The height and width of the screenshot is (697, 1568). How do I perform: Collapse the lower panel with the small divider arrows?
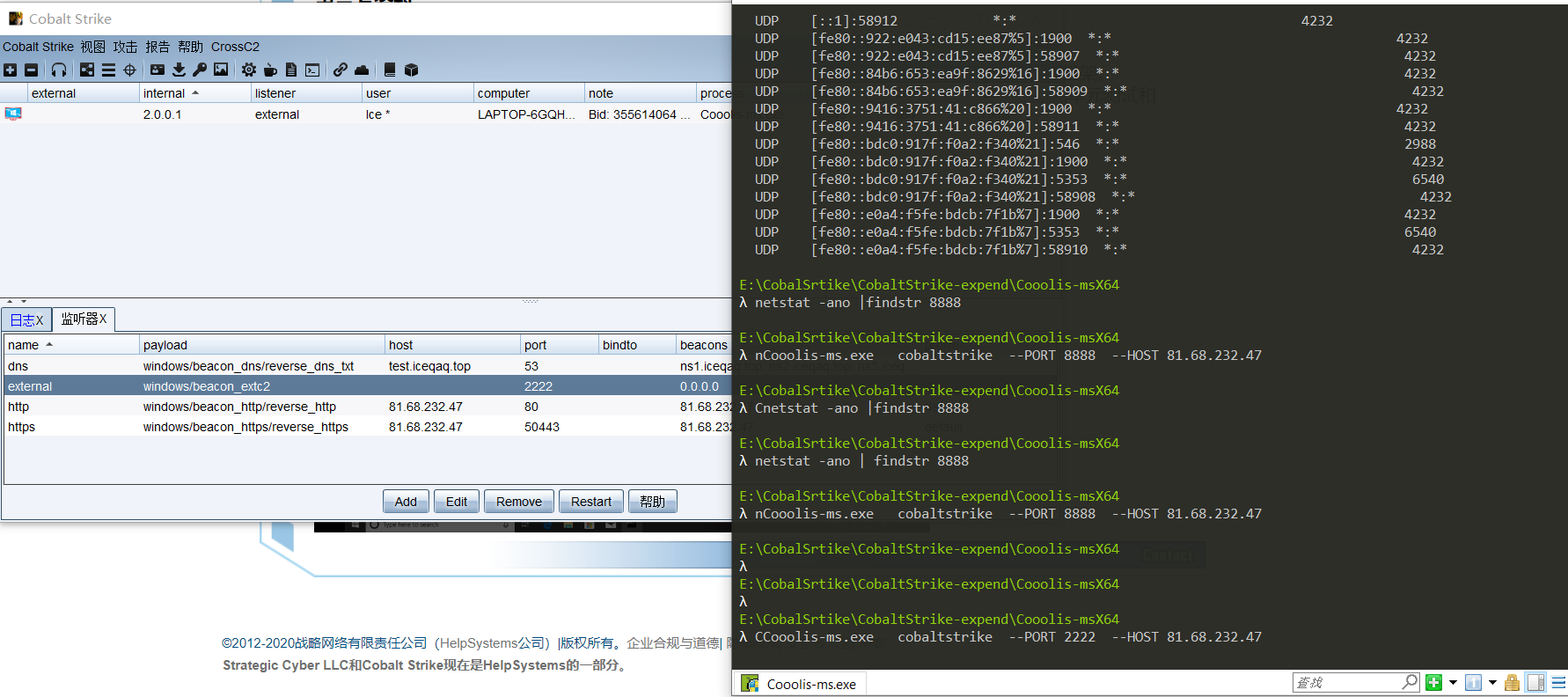(x=17, y=302)
